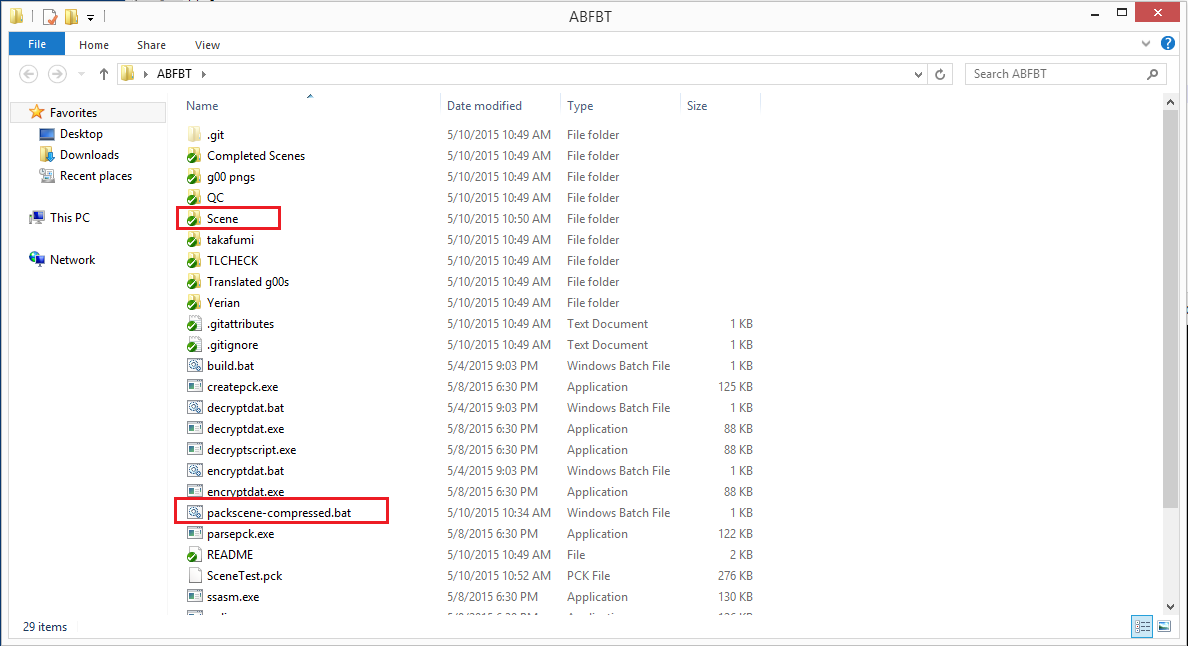Select the build.bat batch file icon
The image size is (1188, 646).
195,366
